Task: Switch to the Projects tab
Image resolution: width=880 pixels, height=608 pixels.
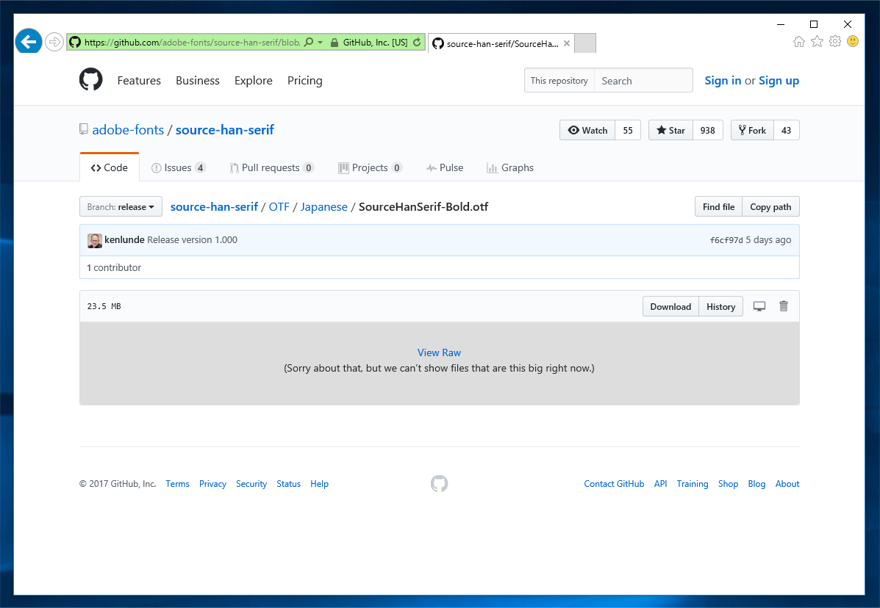Action: (370, 167)
